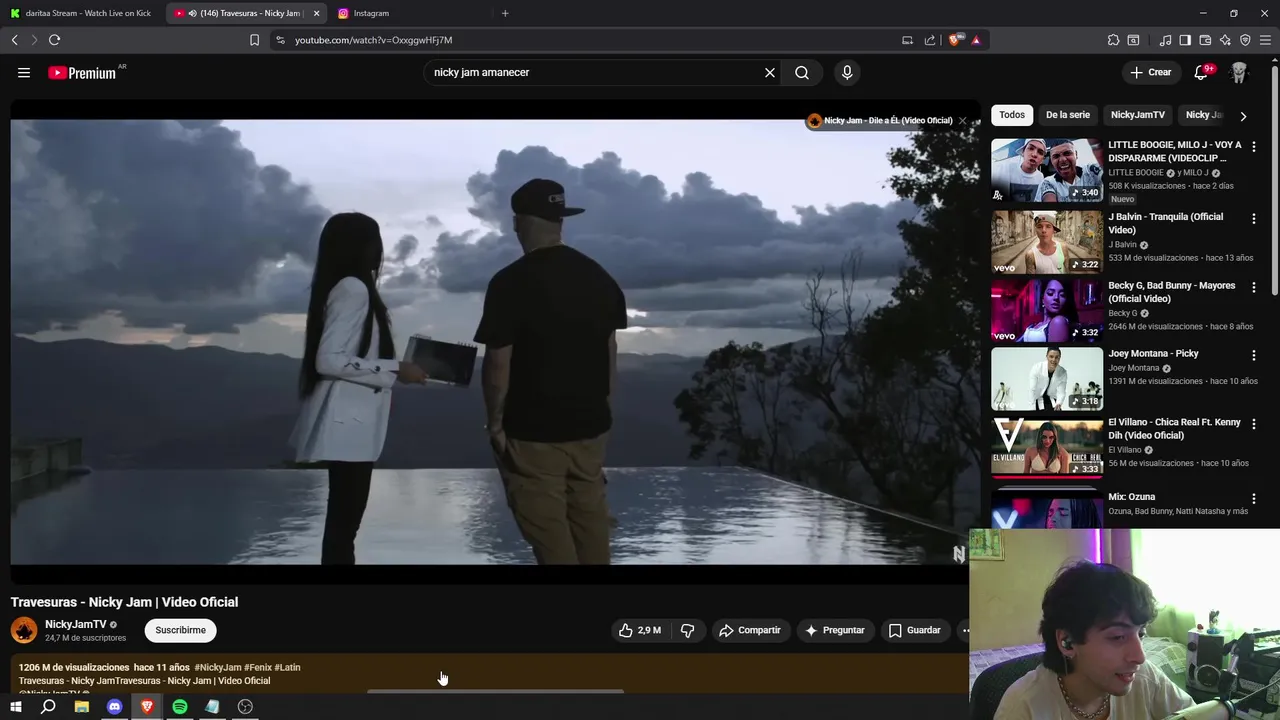Open options for Joey Montana - Picky
Image resolution: width=1280 pixels, height=720 pixels.
point(1254,355)
